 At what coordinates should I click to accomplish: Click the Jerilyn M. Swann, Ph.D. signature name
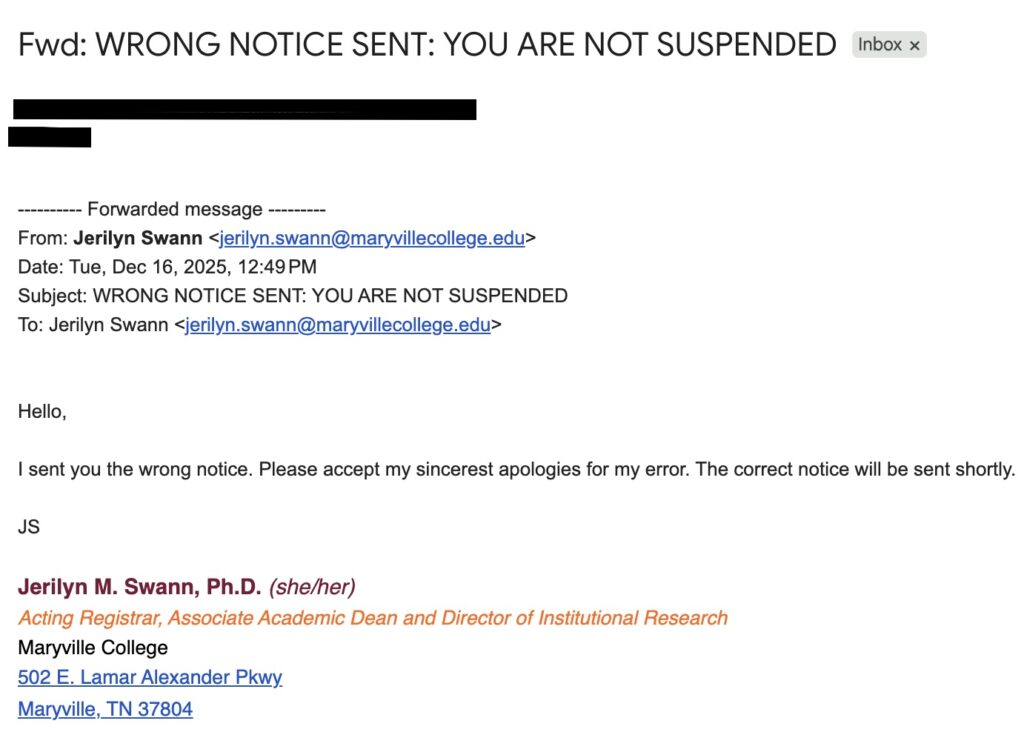tap(139, 587)
